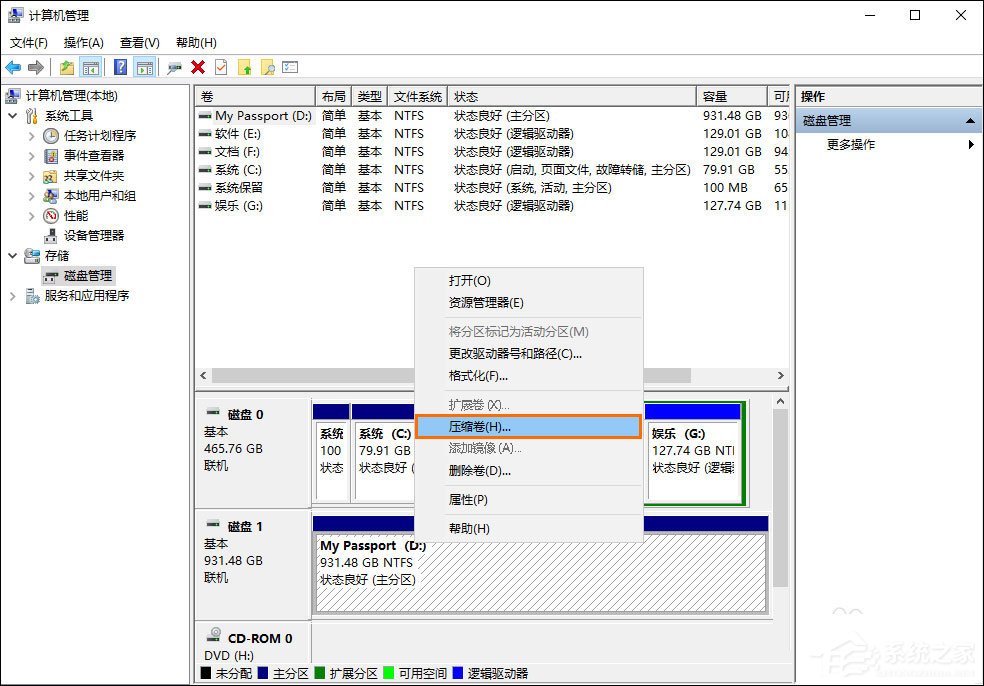The height and width of the screenshot is (686, 984).
Task: Click the forward navigation arrow toolbar icon
Action: pyautogui.click(x=34, y=67)
